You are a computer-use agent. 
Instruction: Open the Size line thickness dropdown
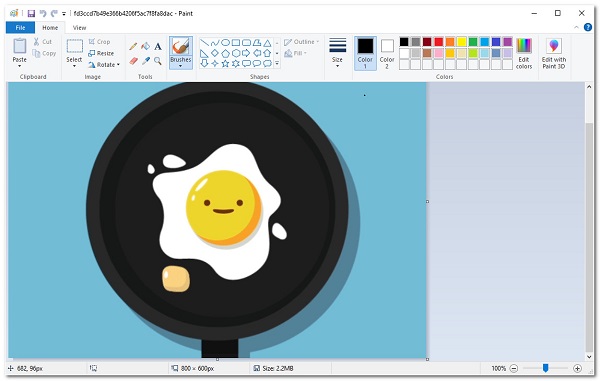pos(337,53)
